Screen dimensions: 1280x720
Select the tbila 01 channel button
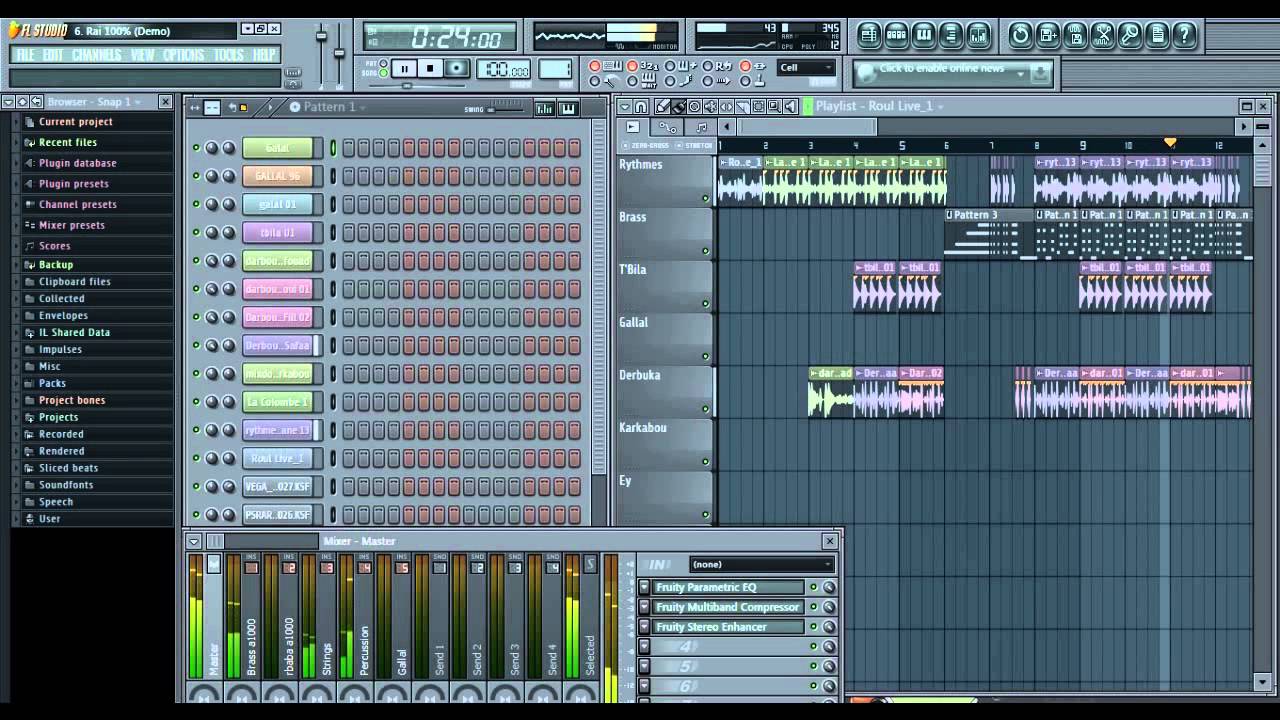(x=278, y=232)
